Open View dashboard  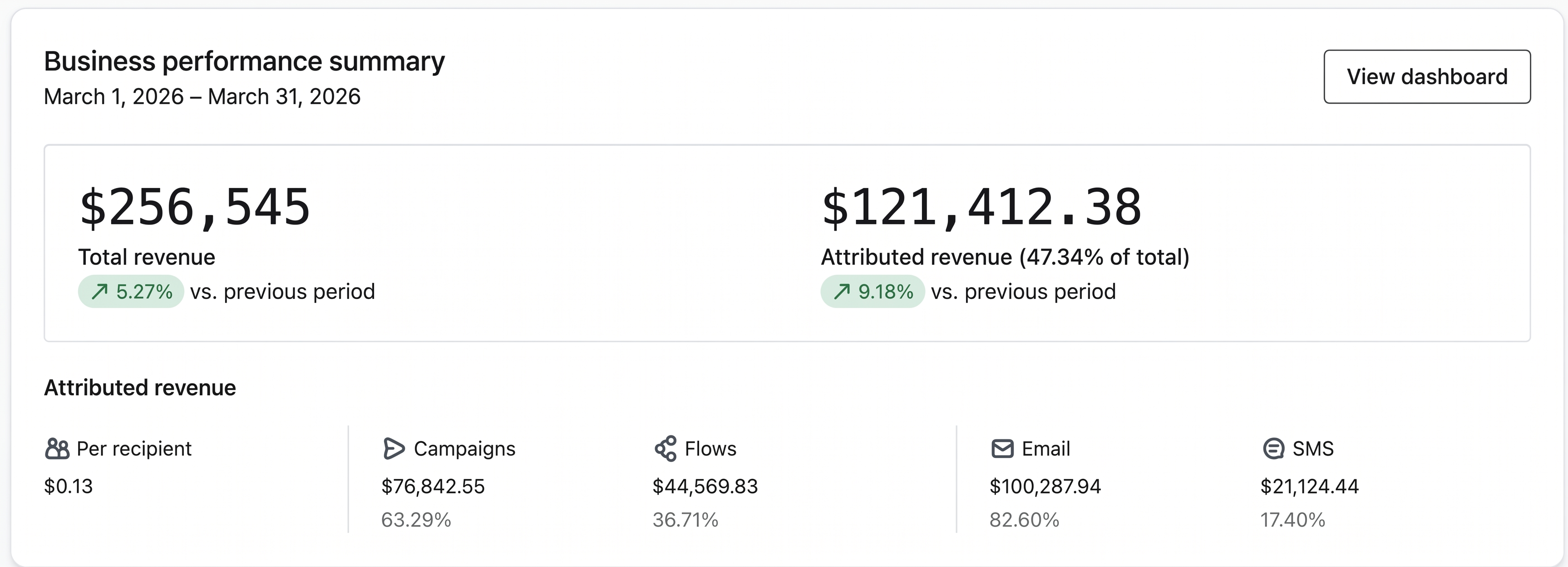(x=1427, y=77)
